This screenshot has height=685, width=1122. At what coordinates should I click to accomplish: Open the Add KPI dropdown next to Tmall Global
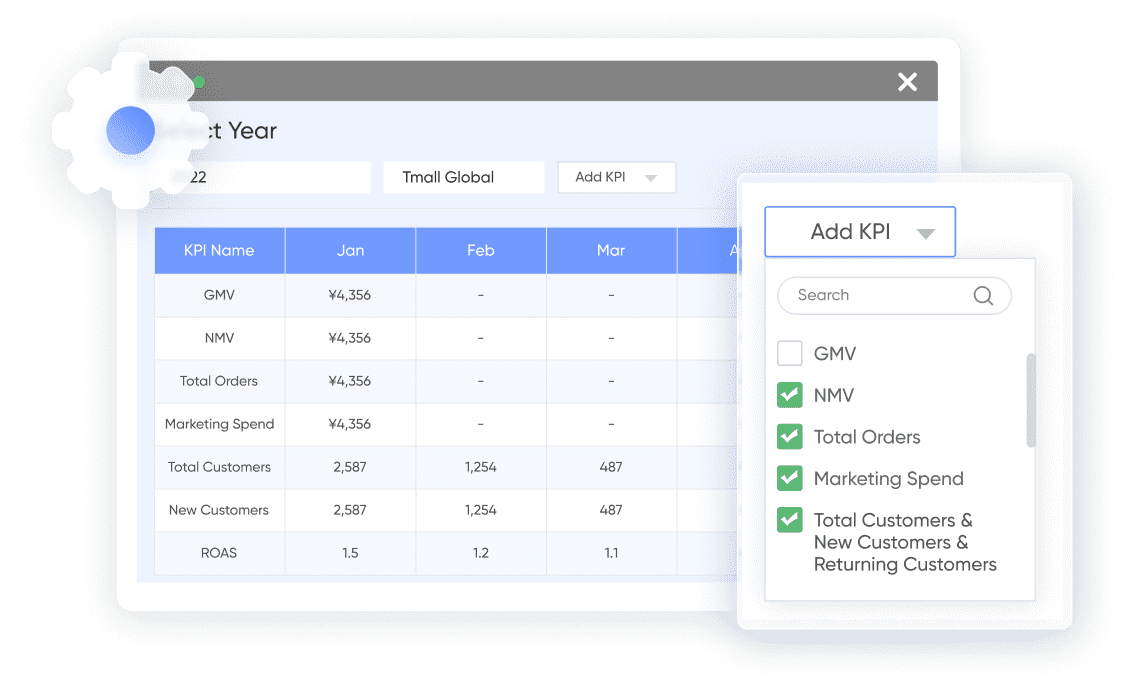(616, 177)
